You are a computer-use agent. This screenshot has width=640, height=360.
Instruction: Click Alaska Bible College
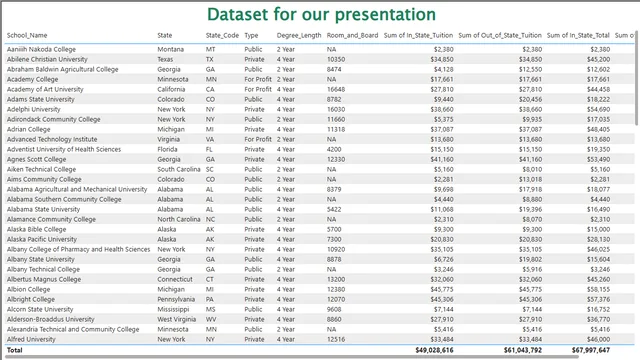click(x=36, y=229)
